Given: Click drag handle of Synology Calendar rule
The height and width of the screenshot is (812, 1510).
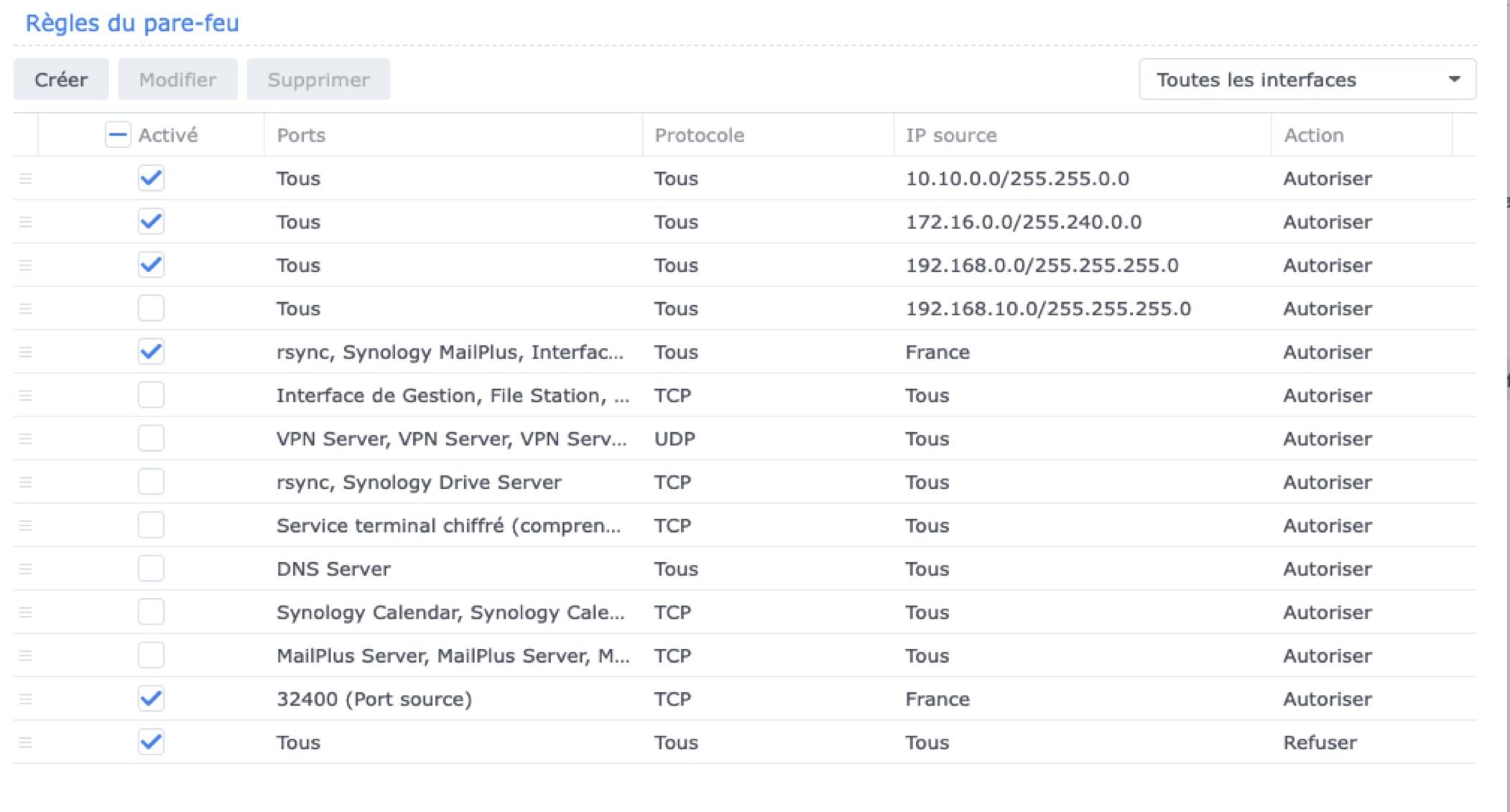Looking at the screenshot, I should [x=25, y=612].
